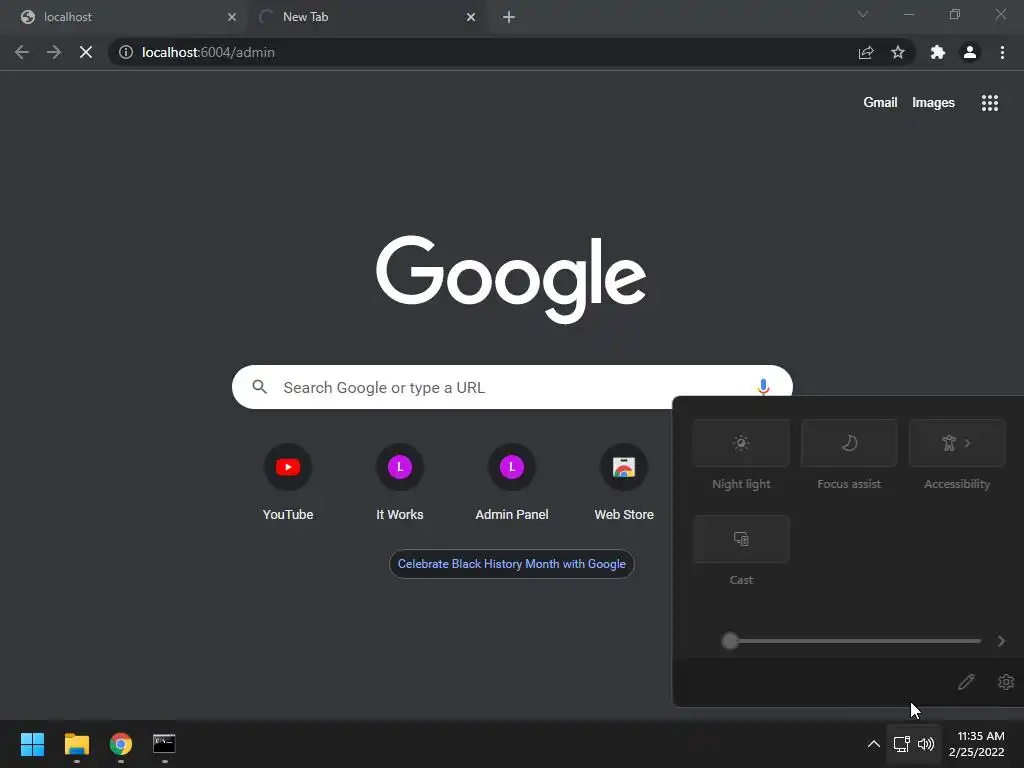
Task: Close the New Tab tab
Action: [x=471, y=17]
